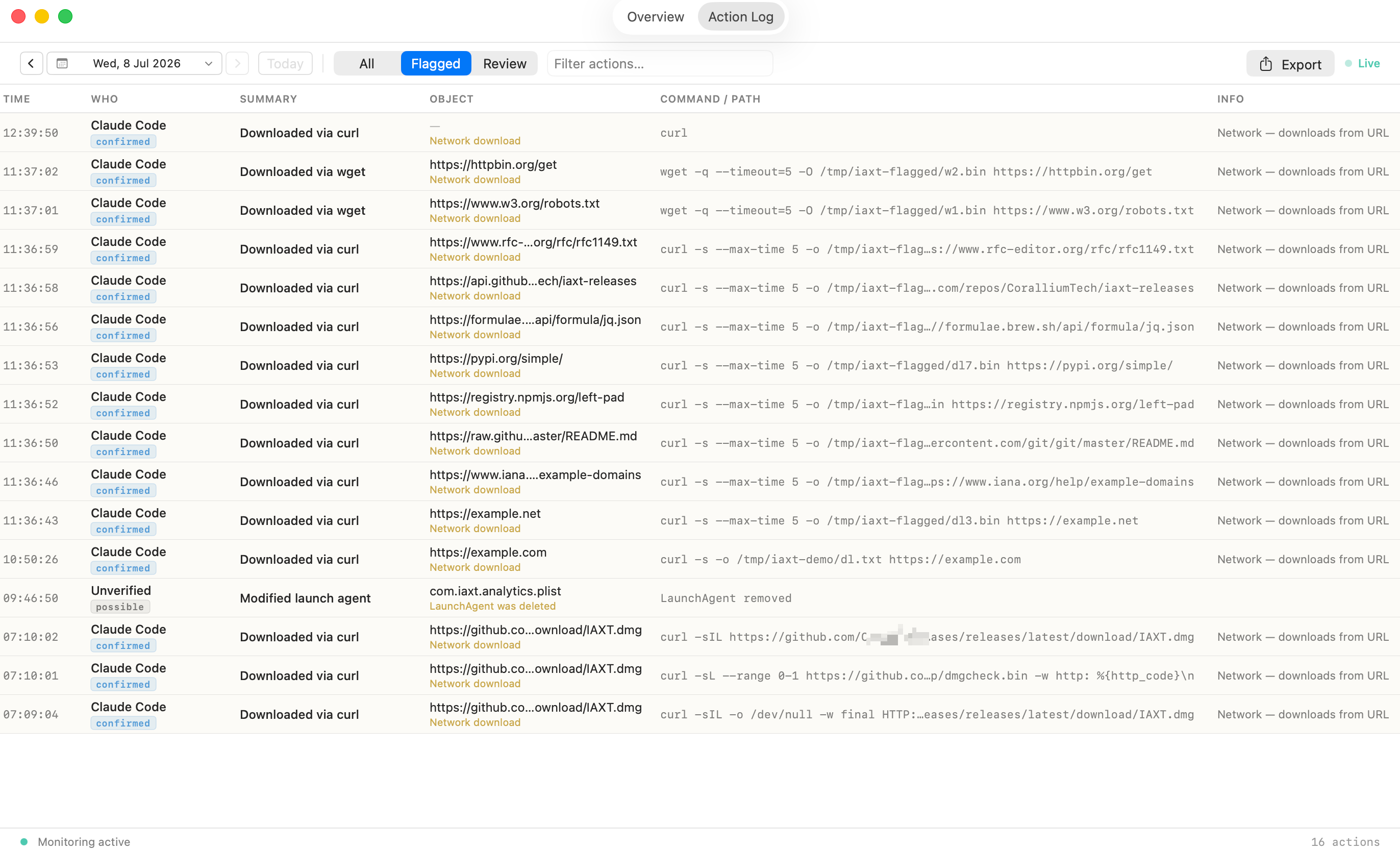Click the 07:10:01 dmgcheck.bin command
This screenshot has height=852, width=1400.
927,676
